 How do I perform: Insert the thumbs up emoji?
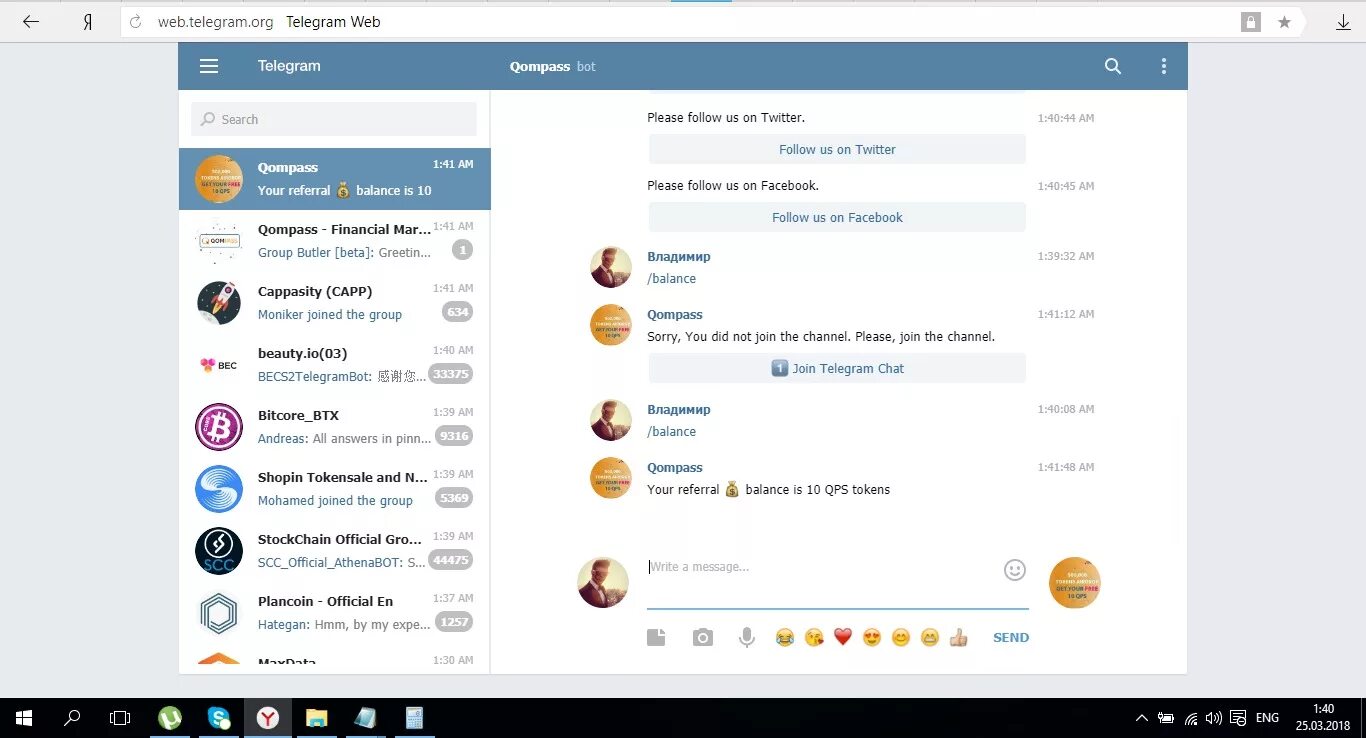959,637
